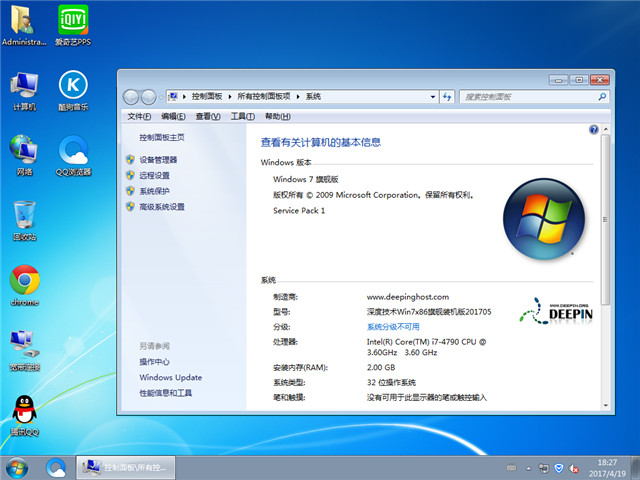Click the address bar Refresh button
The width and height of the screenshot is (640, 480).
coord(447,97)
